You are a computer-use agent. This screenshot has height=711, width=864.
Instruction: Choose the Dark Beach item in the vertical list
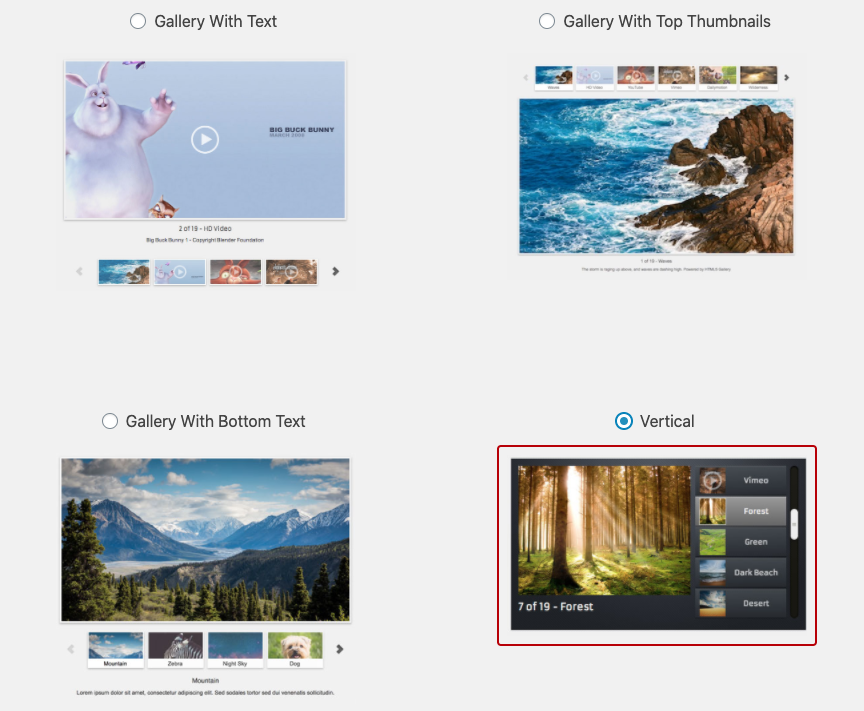click(741, 573)
